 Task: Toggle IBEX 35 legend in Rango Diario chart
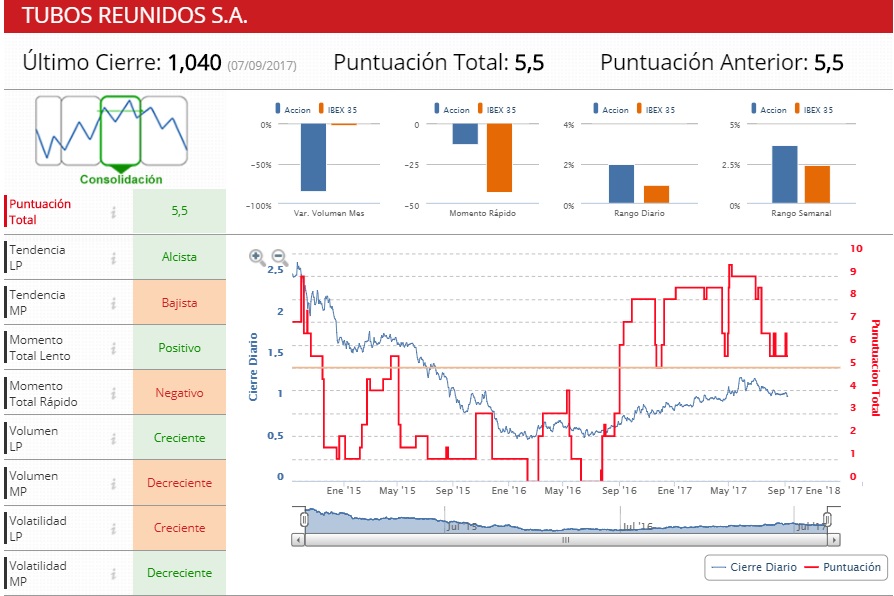(656, 109)
